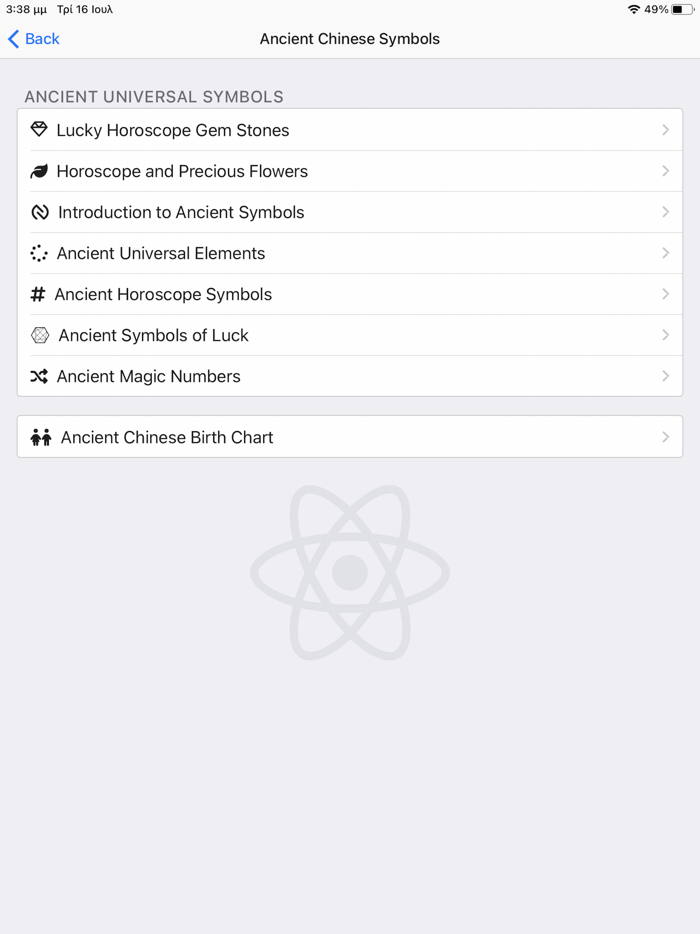Tap the diamond icon for Ancient Symbols of Luck

(x=39, y=335)
